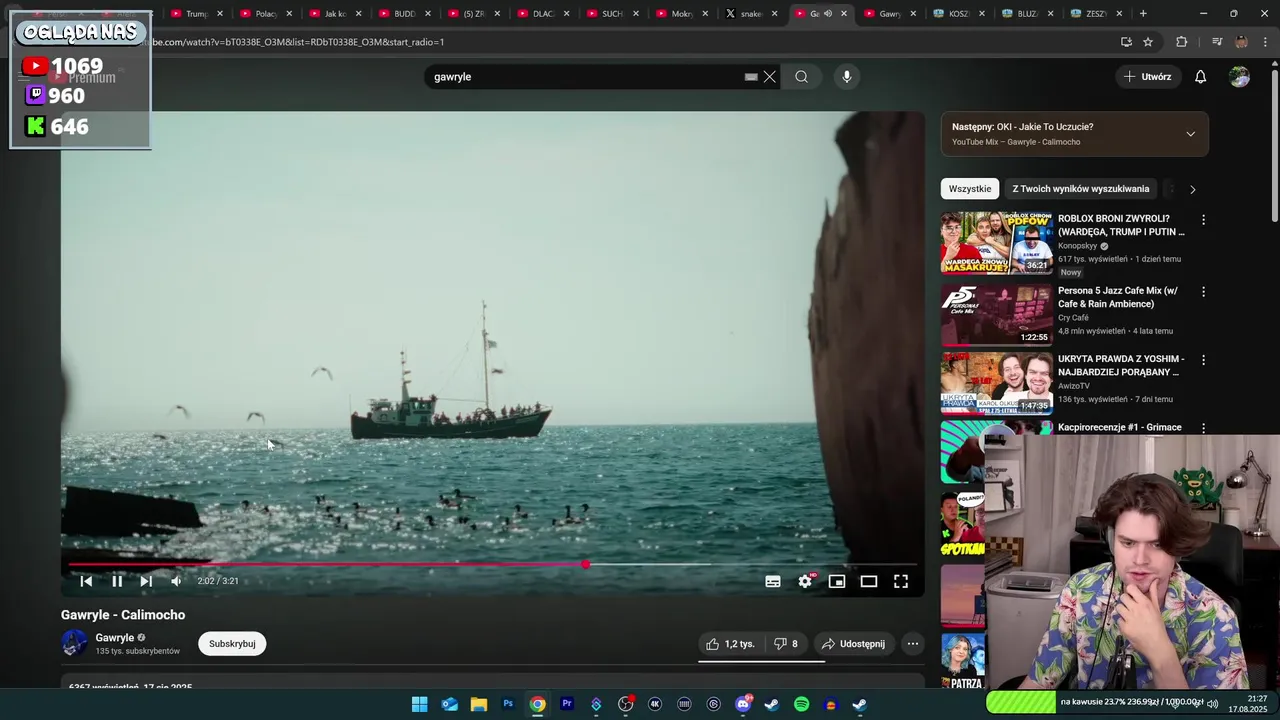
Task: Open Photoshop from the taskbar
Action: point(508,704)
